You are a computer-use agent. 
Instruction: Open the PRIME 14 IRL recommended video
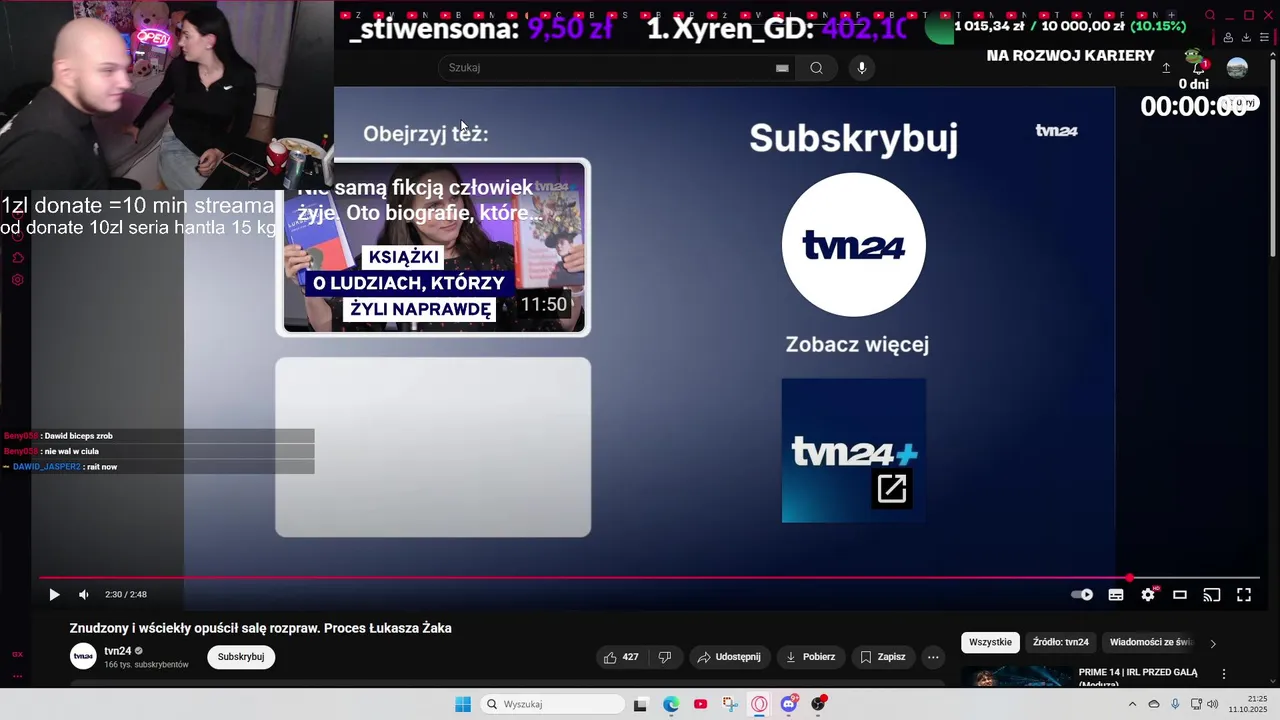click(1016, 677)
